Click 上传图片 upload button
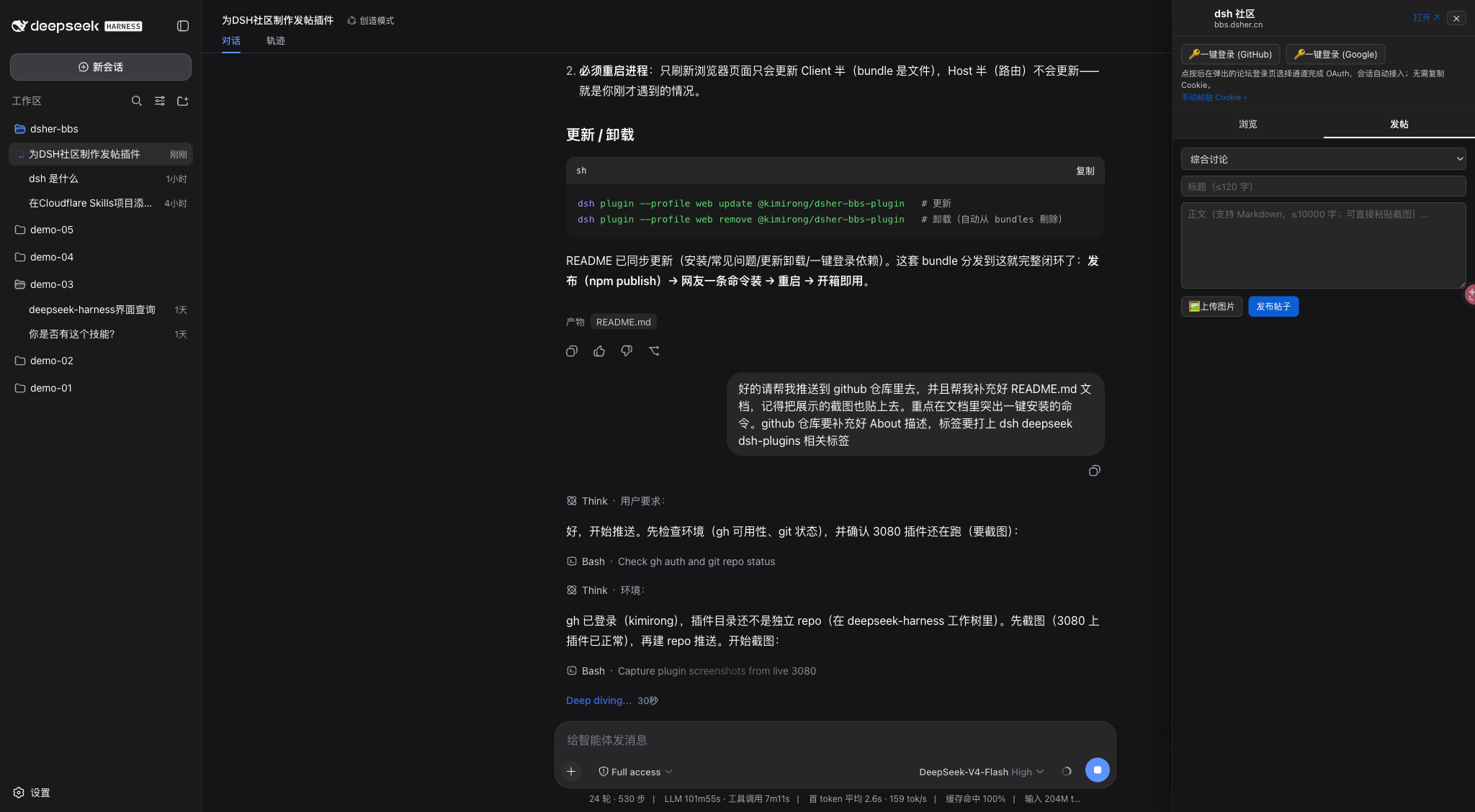 pos(1211,307)
